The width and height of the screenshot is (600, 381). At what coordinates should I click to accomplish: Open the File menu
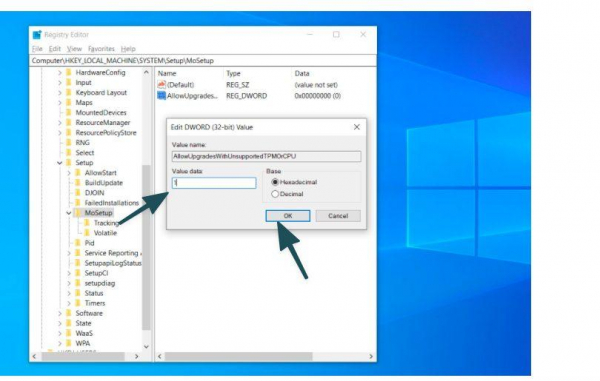click(37, 49)
